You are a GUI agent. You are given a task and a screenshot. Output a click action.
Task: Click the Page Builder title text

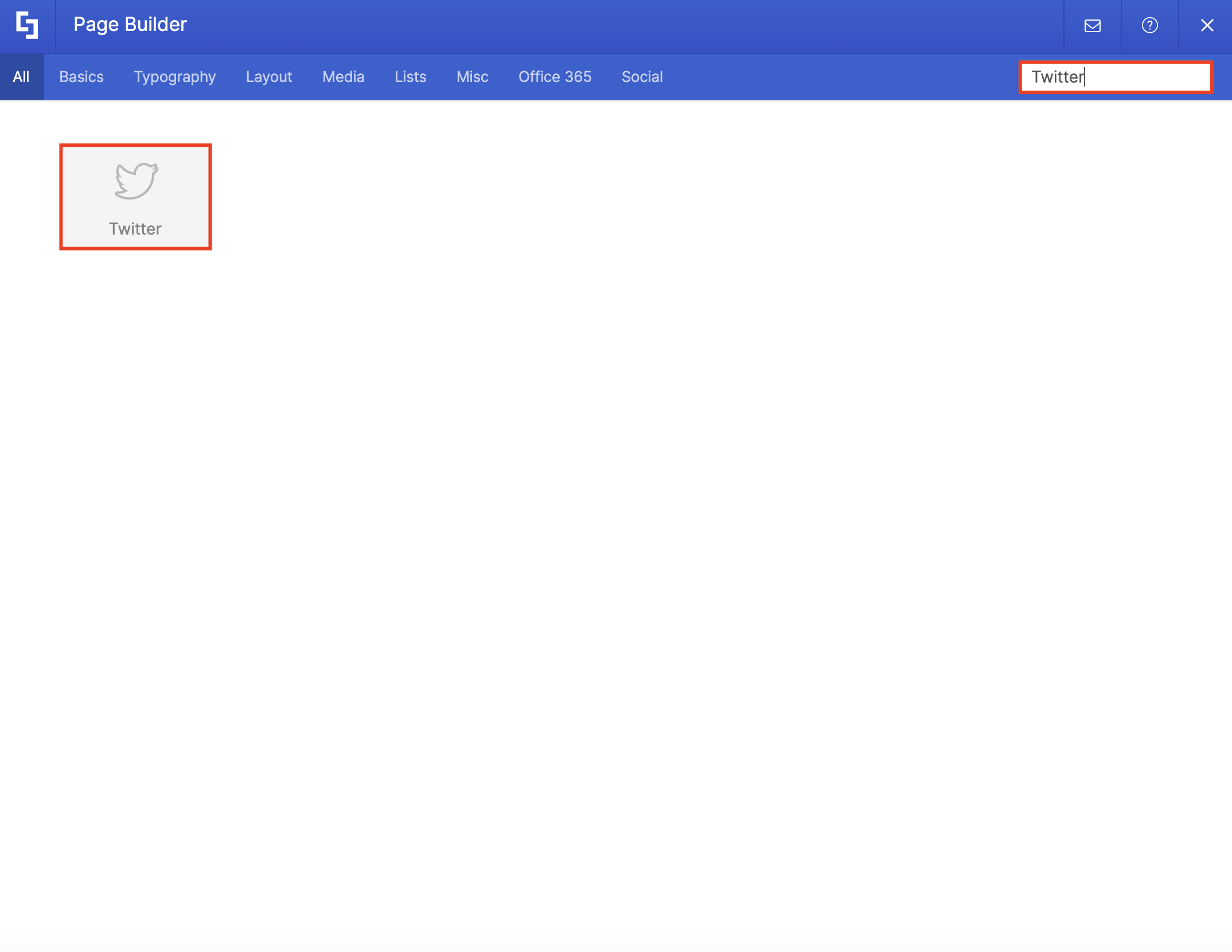[x=130, y=25]
